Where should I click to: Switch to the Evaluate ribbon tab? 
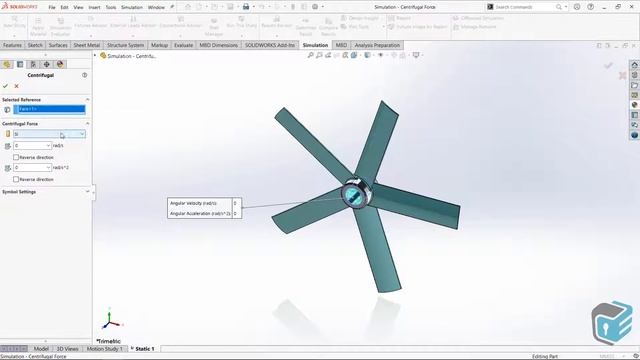(184, 45)
